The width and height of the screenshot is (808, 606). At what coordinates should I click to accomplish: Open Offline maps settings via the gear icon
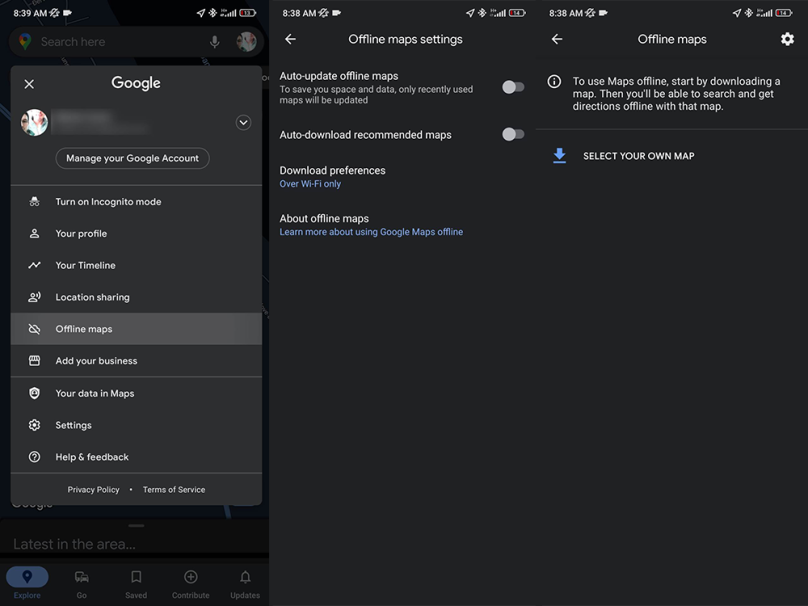click(x=786, y=38)
